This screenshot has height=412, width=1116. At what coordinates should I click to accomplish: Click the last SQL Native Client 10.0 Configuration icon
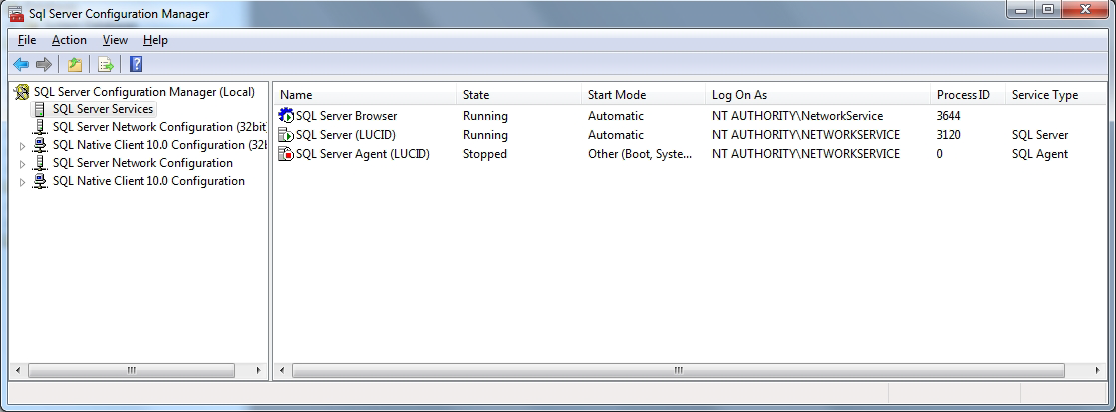point(41,181)
